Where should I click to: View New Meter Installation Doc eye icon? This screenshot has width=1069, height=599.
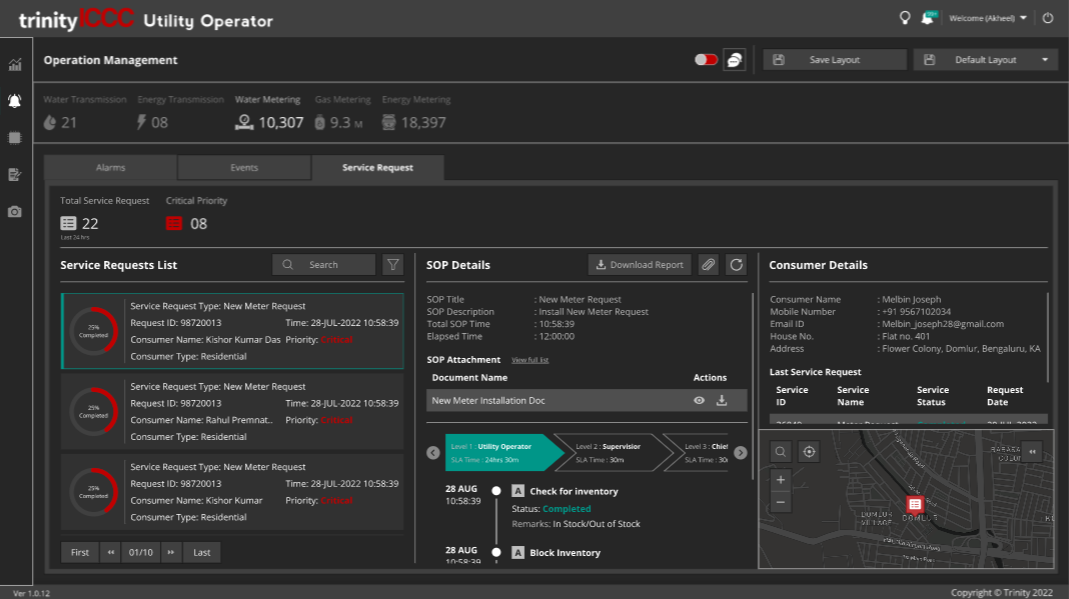699,401
